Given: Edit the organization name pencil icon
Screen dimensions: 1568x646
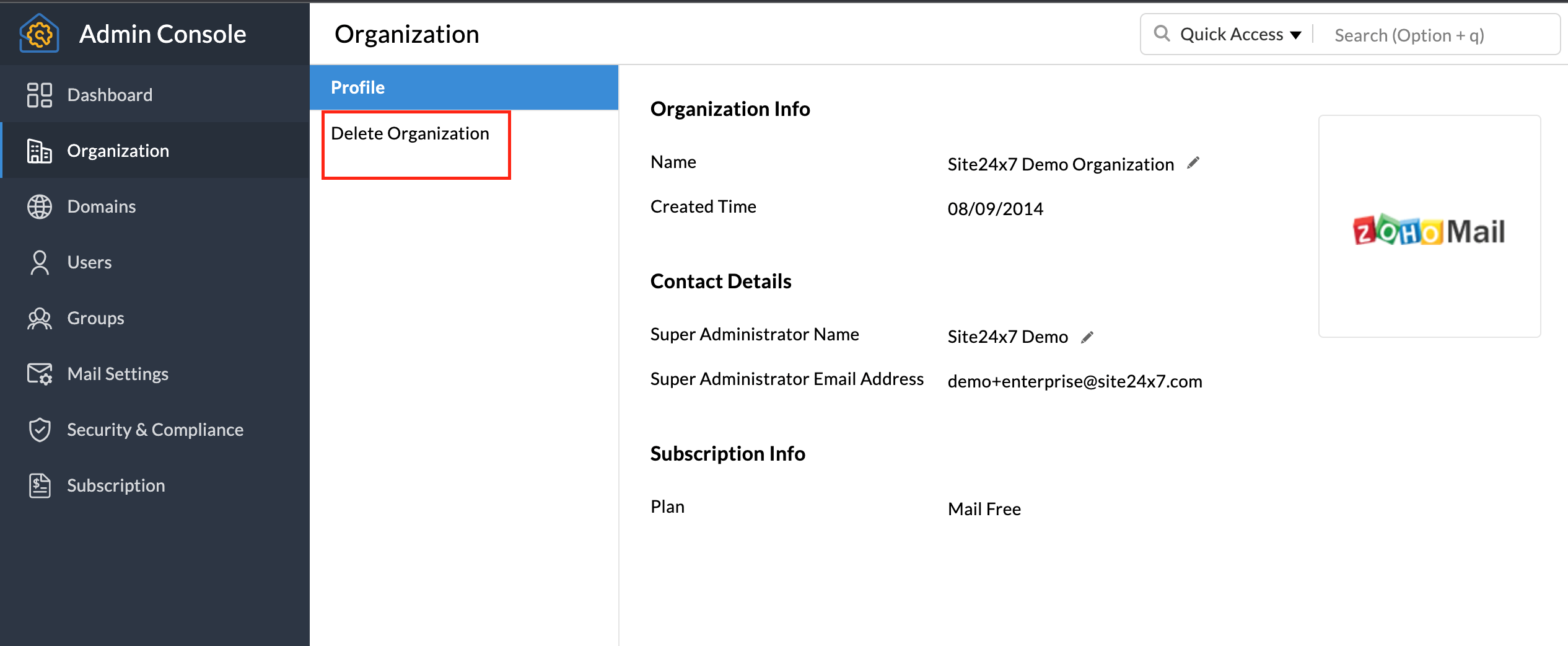Looking at the screenshot, I should 1193,163.
